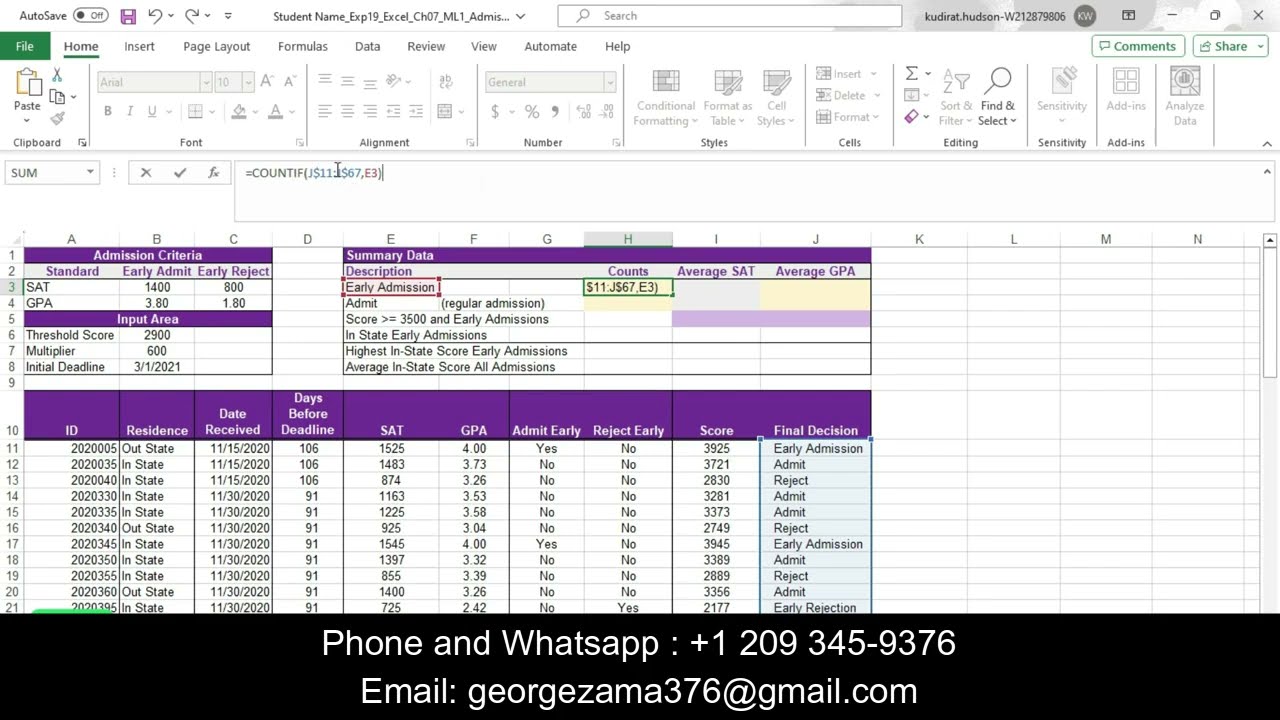Toggle Italic formatting

(129, 111)
